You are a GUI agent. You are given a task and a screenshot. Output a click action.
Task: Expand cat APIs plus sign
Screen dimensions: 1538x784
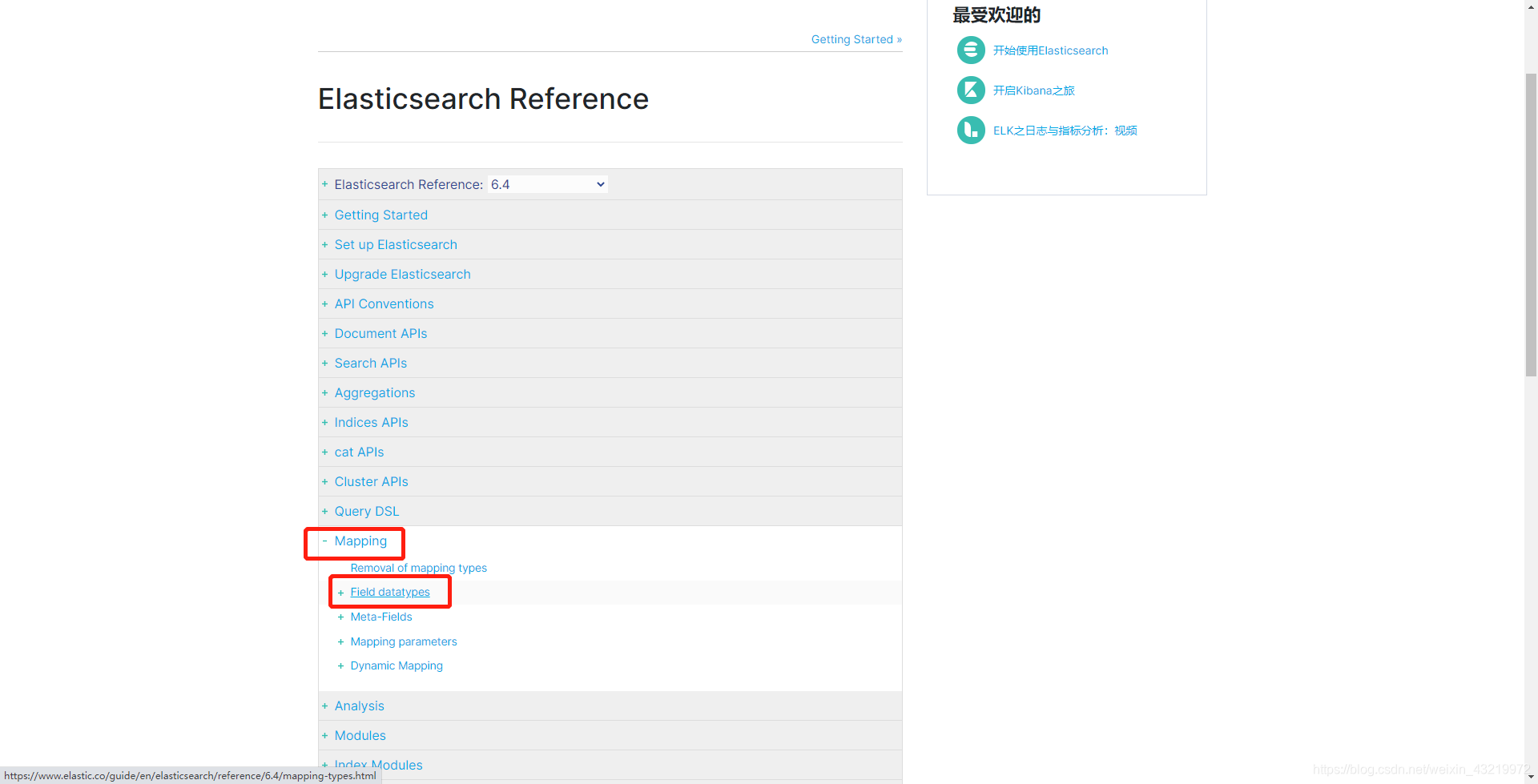(325, 452)
